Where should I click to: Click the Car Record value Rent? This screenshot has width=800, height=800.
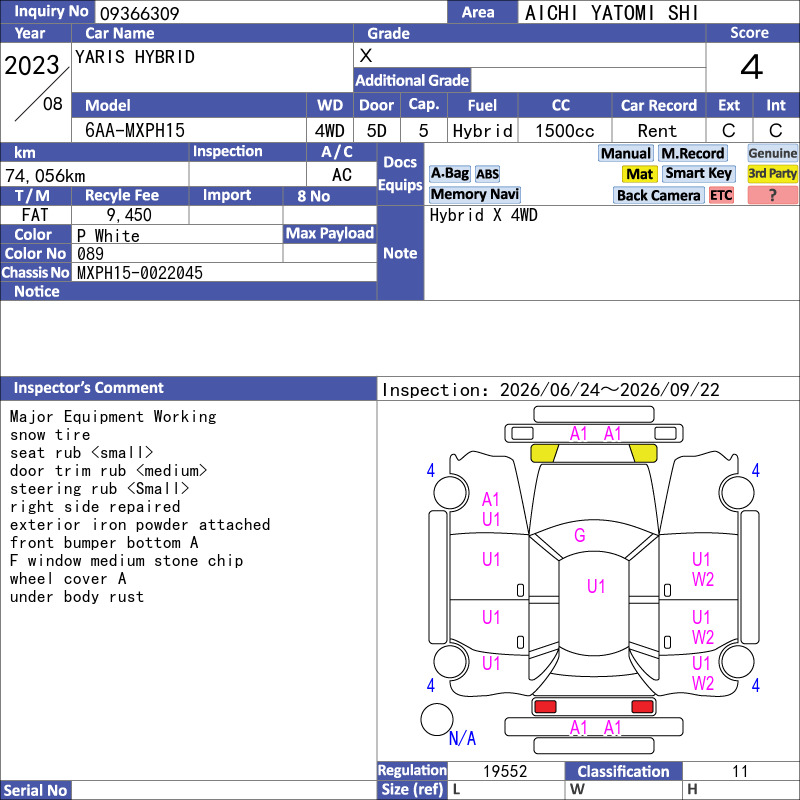(657, 131)
